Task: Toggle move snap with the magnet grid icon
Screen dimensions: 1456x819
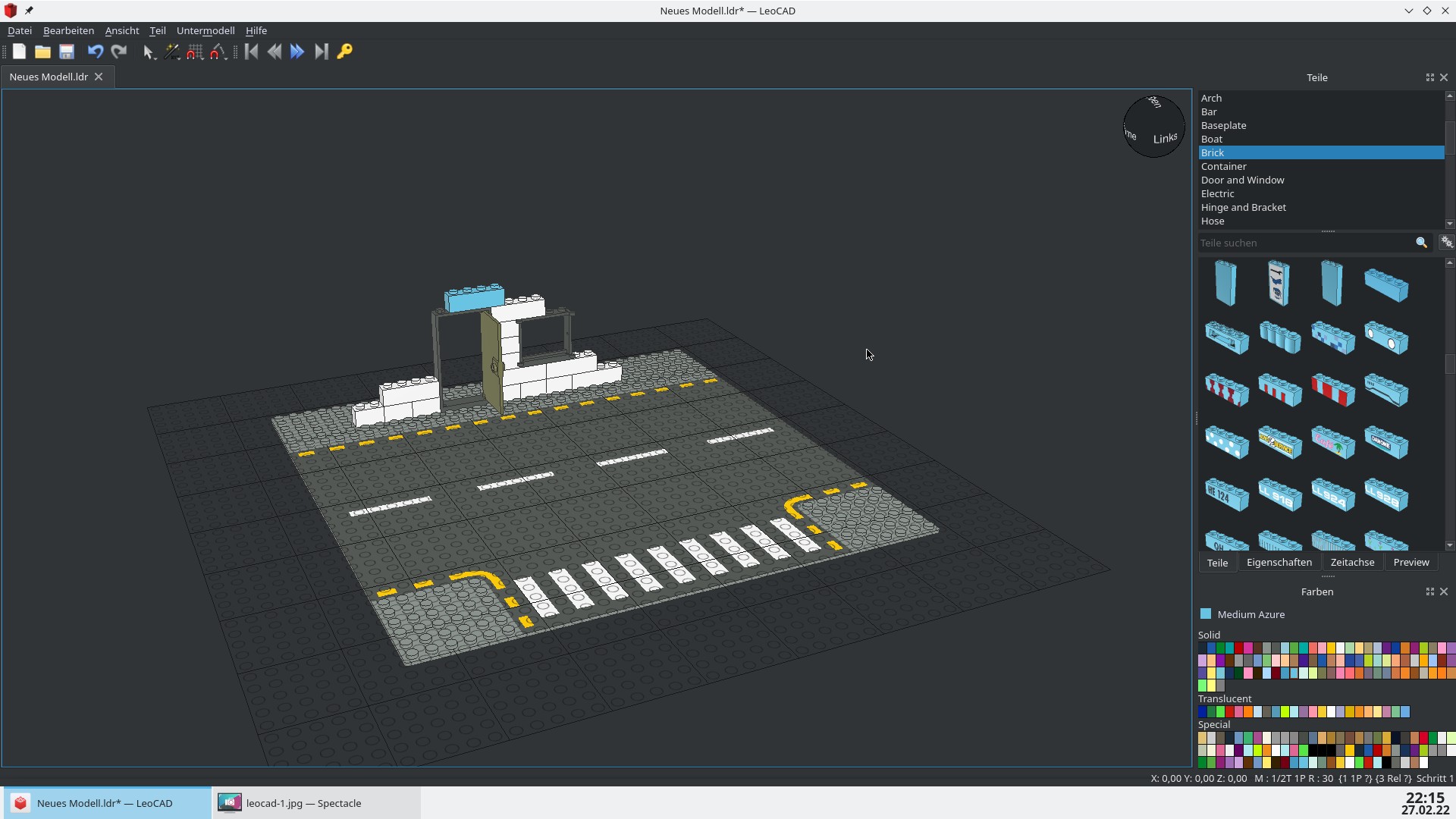Action: 195,52
